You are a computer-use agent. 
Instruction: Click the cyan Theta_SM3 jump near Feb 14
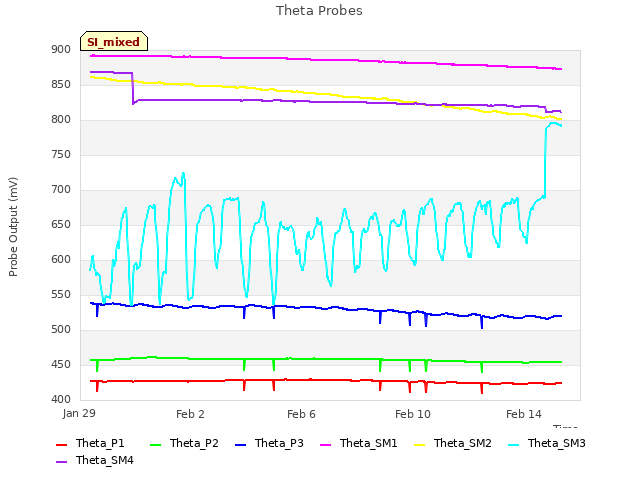click(545, 162)
